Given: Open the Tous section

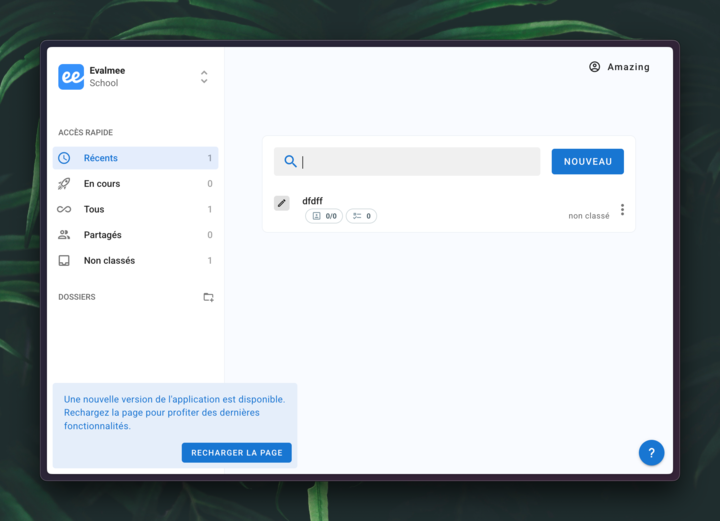Looking at the screenshot, I should (x=135, y=209).
